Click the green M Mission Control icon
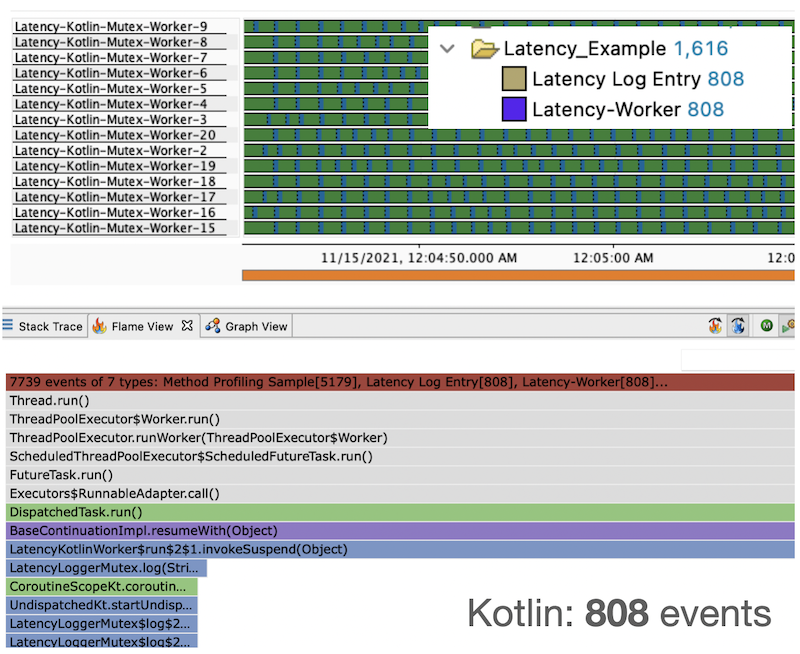 (766, 326)
